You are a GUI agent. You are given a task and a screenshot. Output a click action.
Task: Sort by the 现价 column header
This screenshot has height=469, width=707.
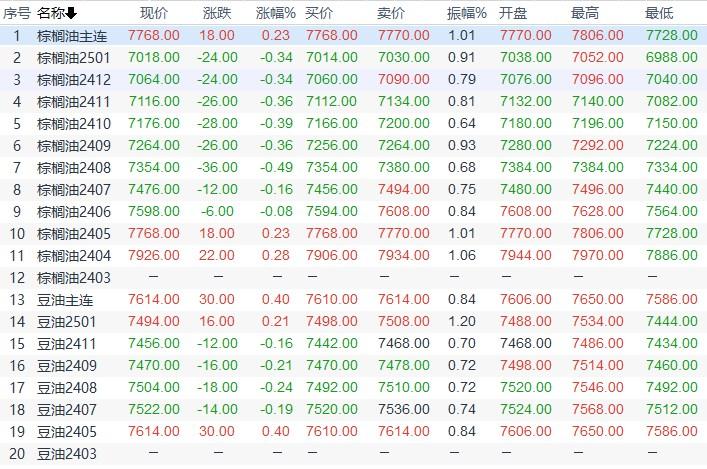[154, 13]
